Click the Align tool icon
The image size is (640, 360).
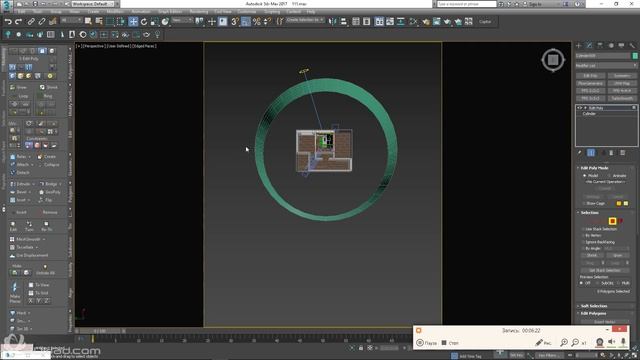[x=343, y=22]
